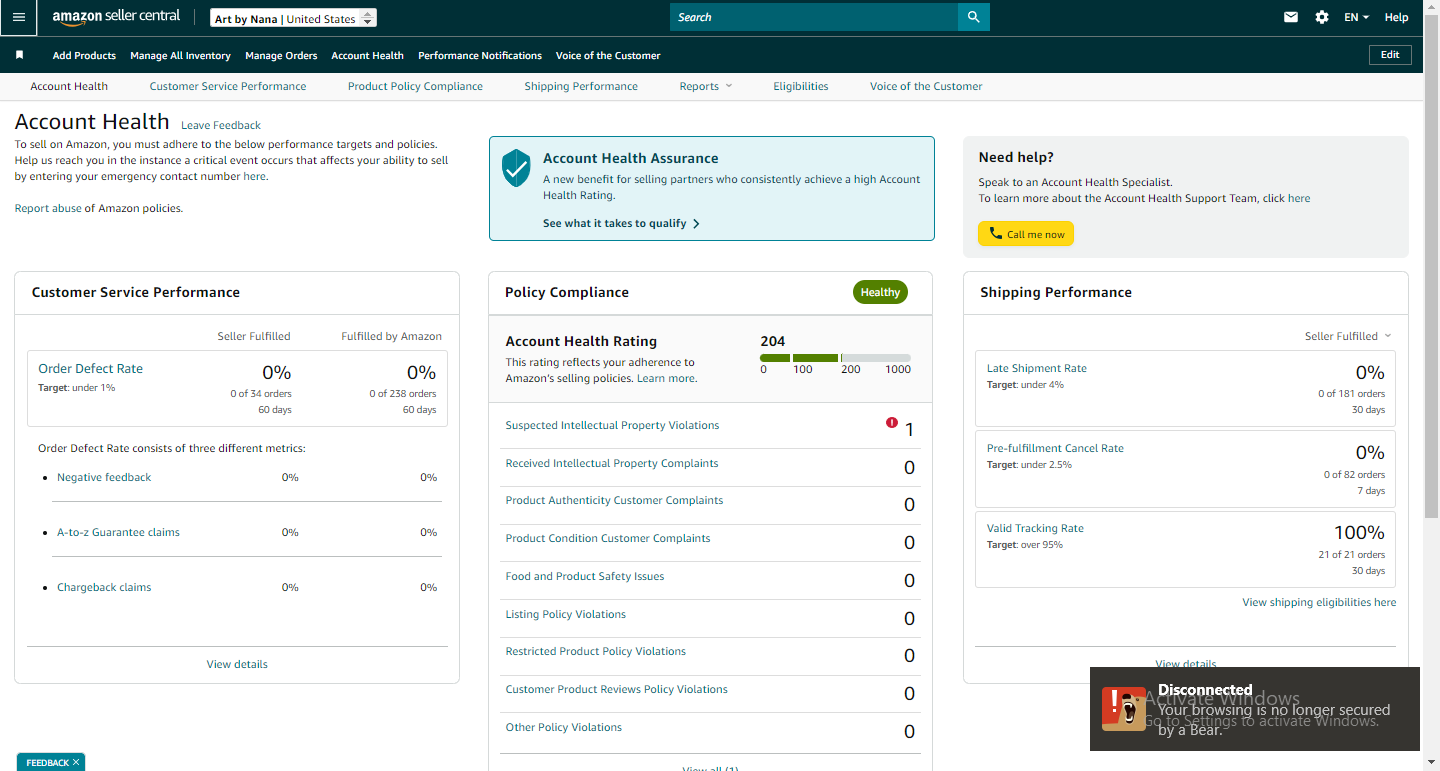1440x771 pixels.
Task: Open the Late Shipment Rate metric
Action: coord(1037,368)
